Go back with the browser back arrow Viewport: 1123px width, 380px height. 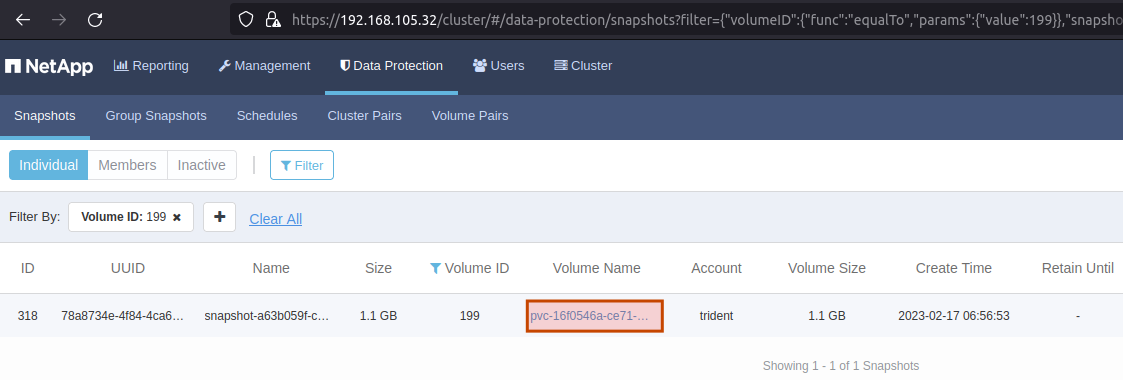(23, 19)
